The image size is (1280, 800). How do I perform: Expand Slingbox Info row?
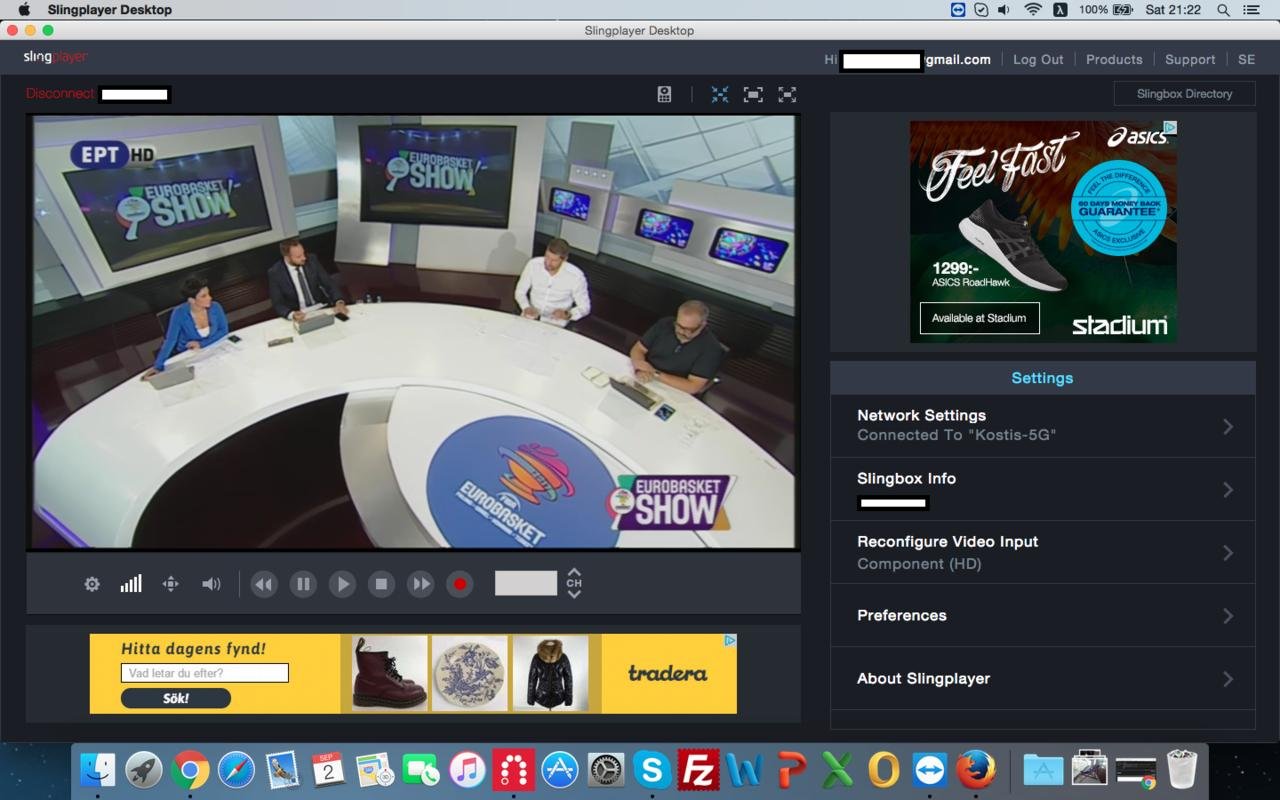1043,489
